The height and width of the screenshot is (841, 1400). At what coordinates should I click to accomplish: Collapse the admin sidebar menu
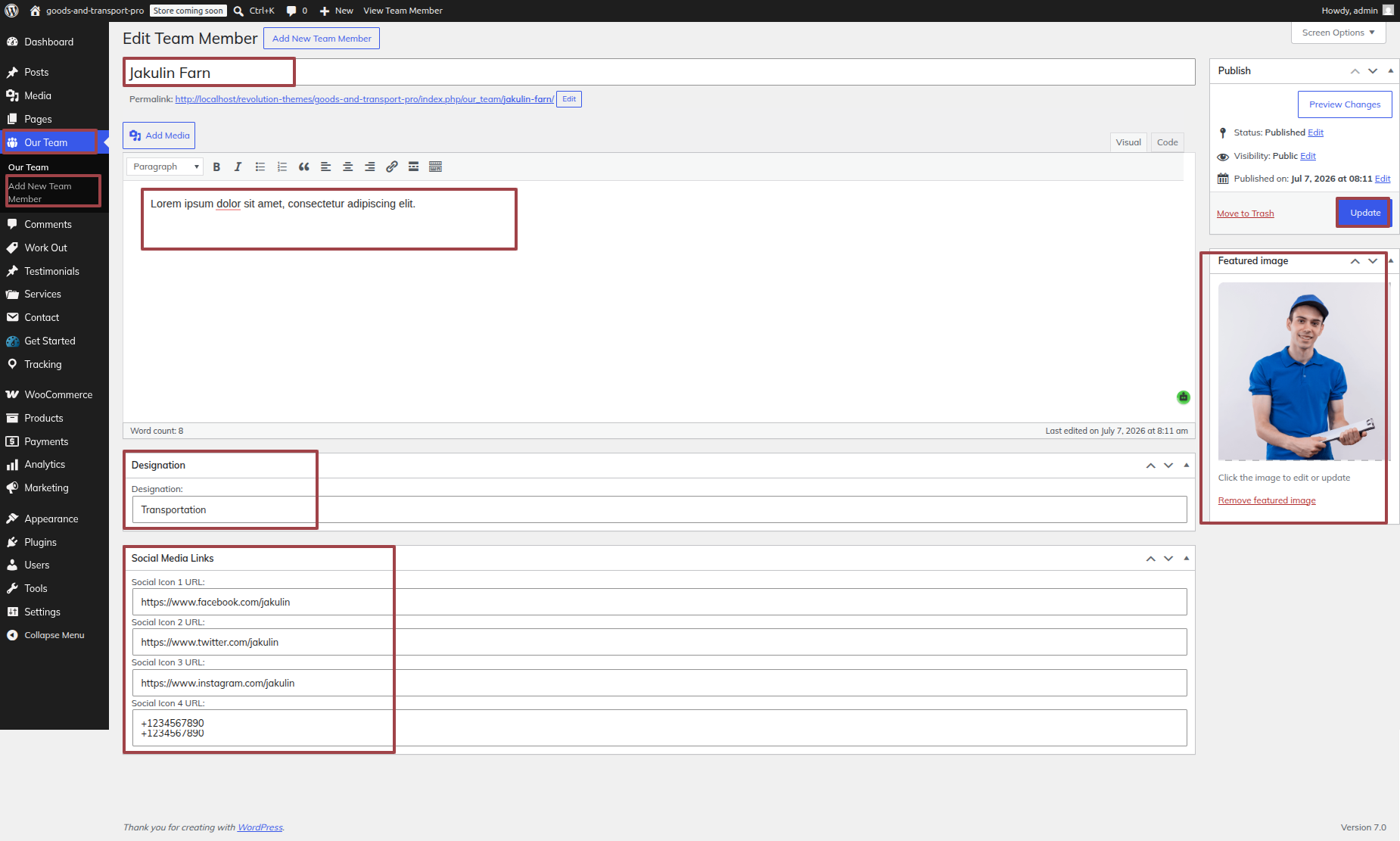[54, 635]
